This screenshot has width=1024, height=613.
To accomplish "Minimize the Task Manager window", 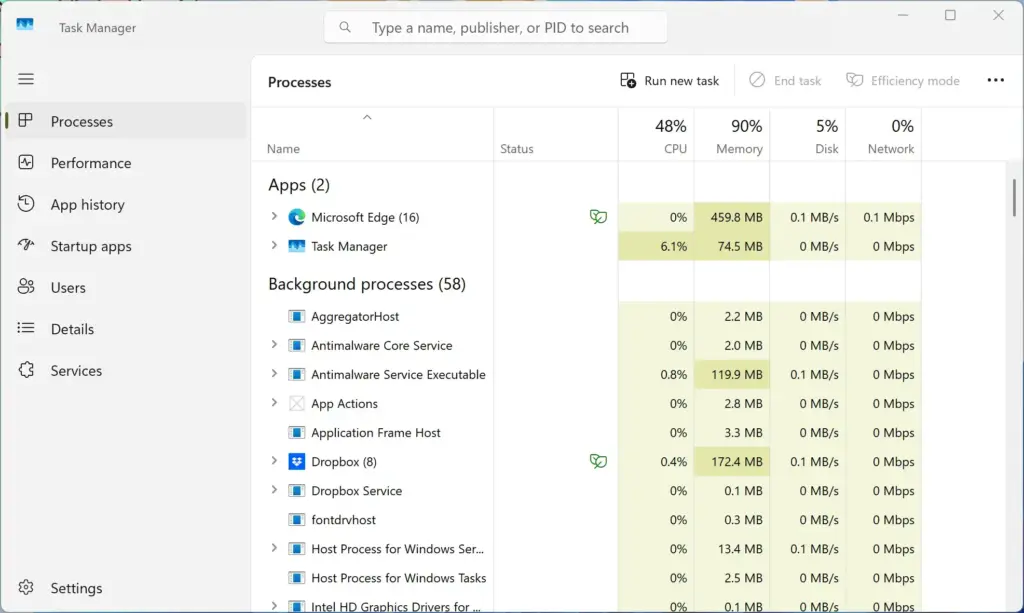I will (x=903, y=15).
